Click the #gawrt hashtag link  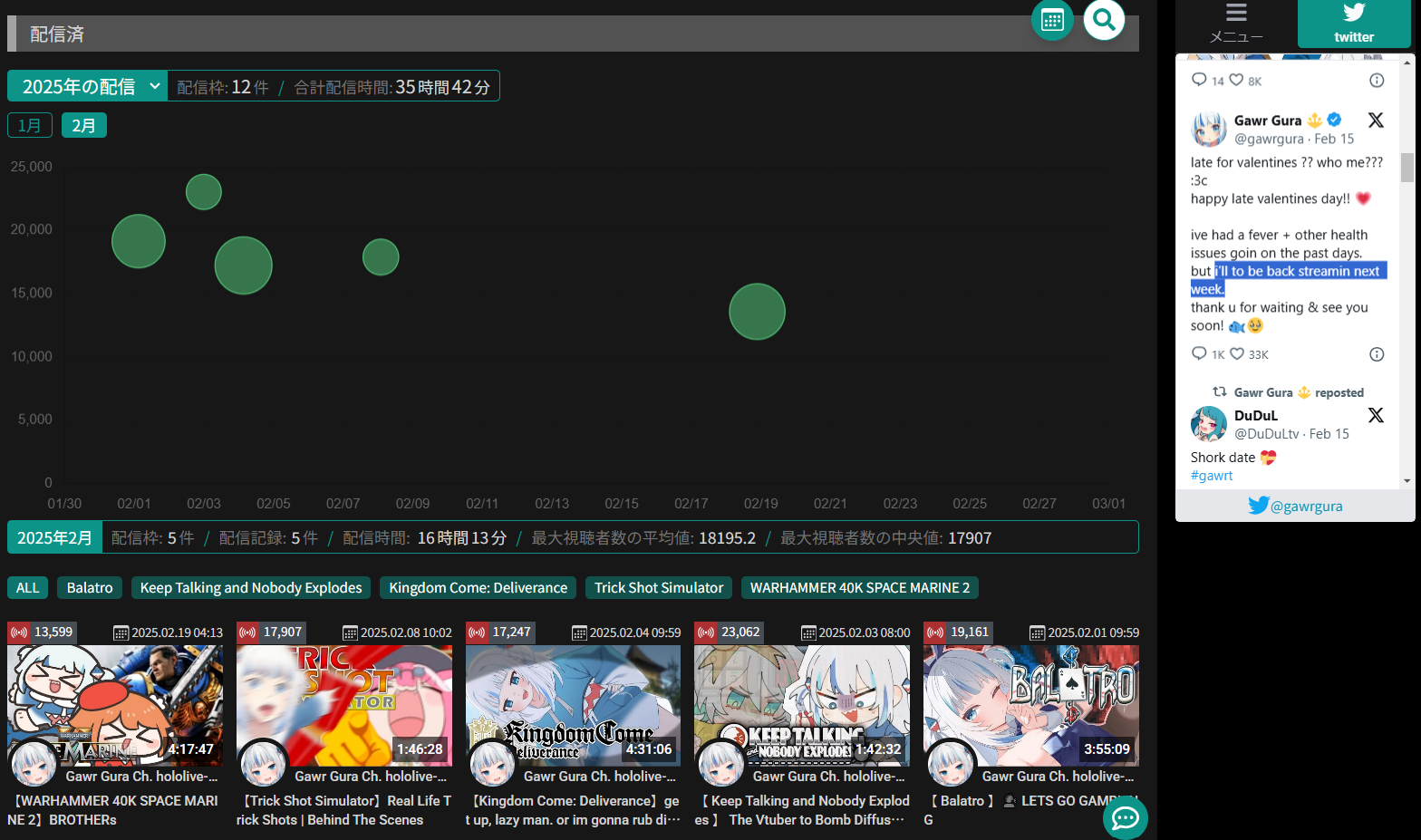(1212, 476)
